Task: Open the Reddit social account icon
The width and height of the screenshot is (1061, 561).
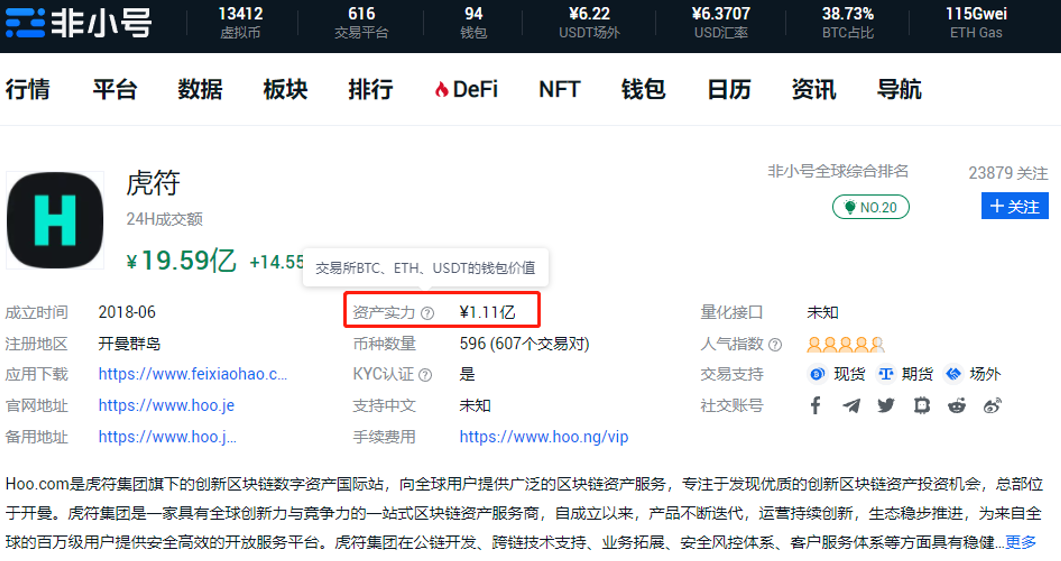Action: [957, 406]
